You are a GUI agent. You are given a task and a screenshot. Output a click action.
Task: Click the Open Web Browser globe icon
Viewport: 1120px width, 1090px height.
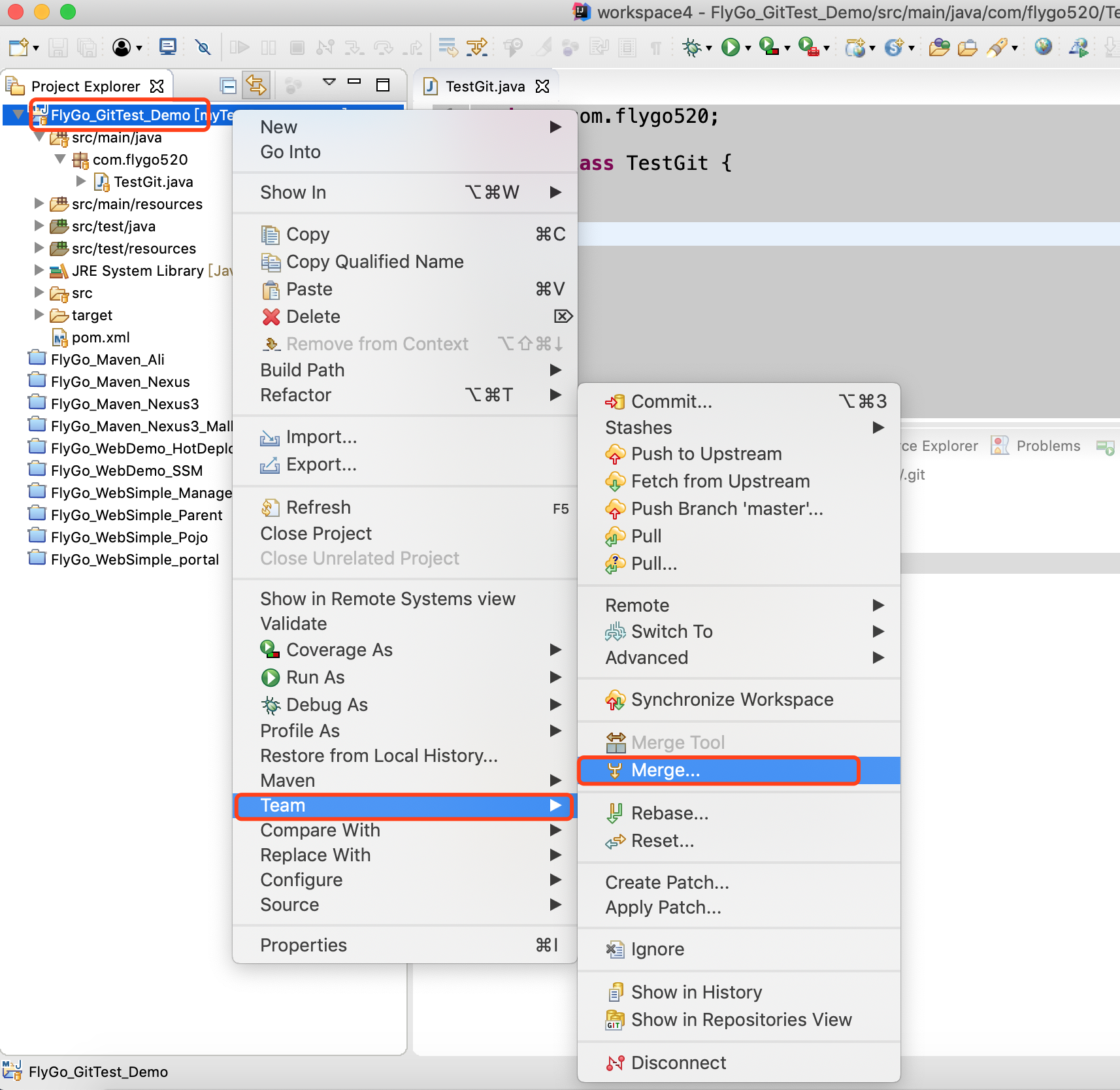[x=1044, y=46]
